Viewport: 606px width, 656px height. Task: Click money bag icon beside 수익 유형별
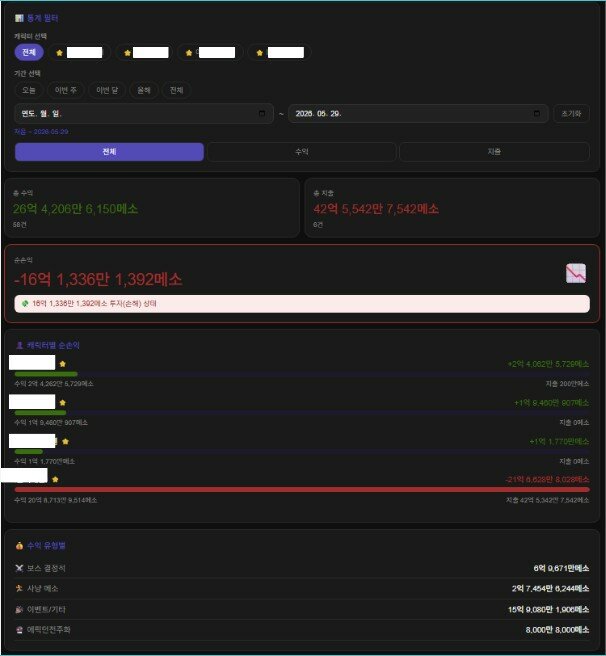pos(19,546)
